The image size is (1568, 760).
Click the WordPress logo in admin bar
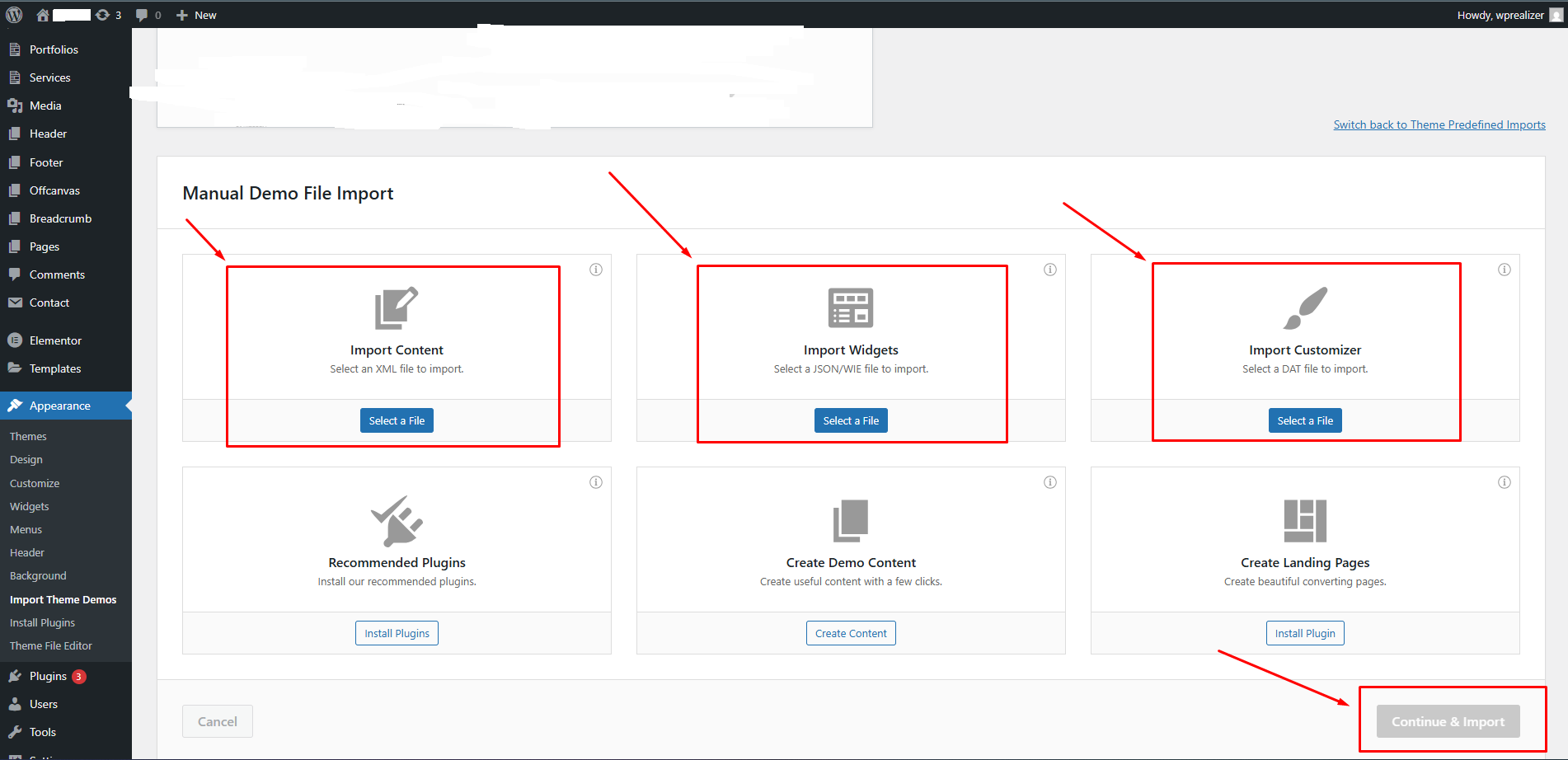14,15
